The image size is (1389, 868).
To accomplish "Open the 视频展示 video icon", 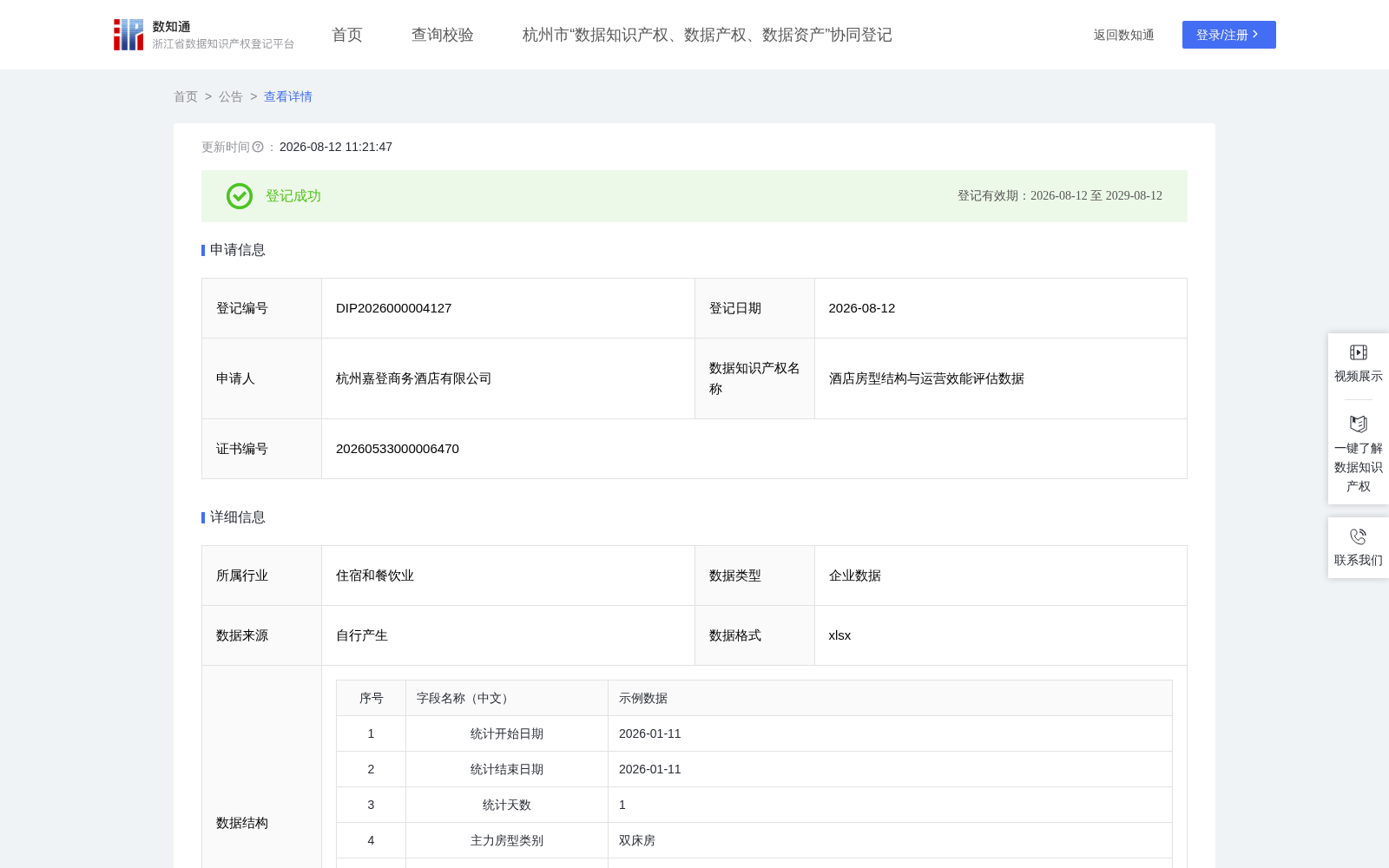I will 1359,352.
